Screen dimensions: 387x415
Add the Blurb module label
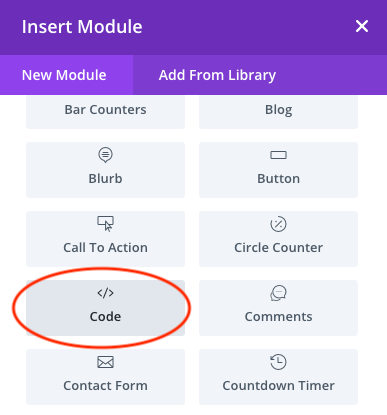coord(105,179)
